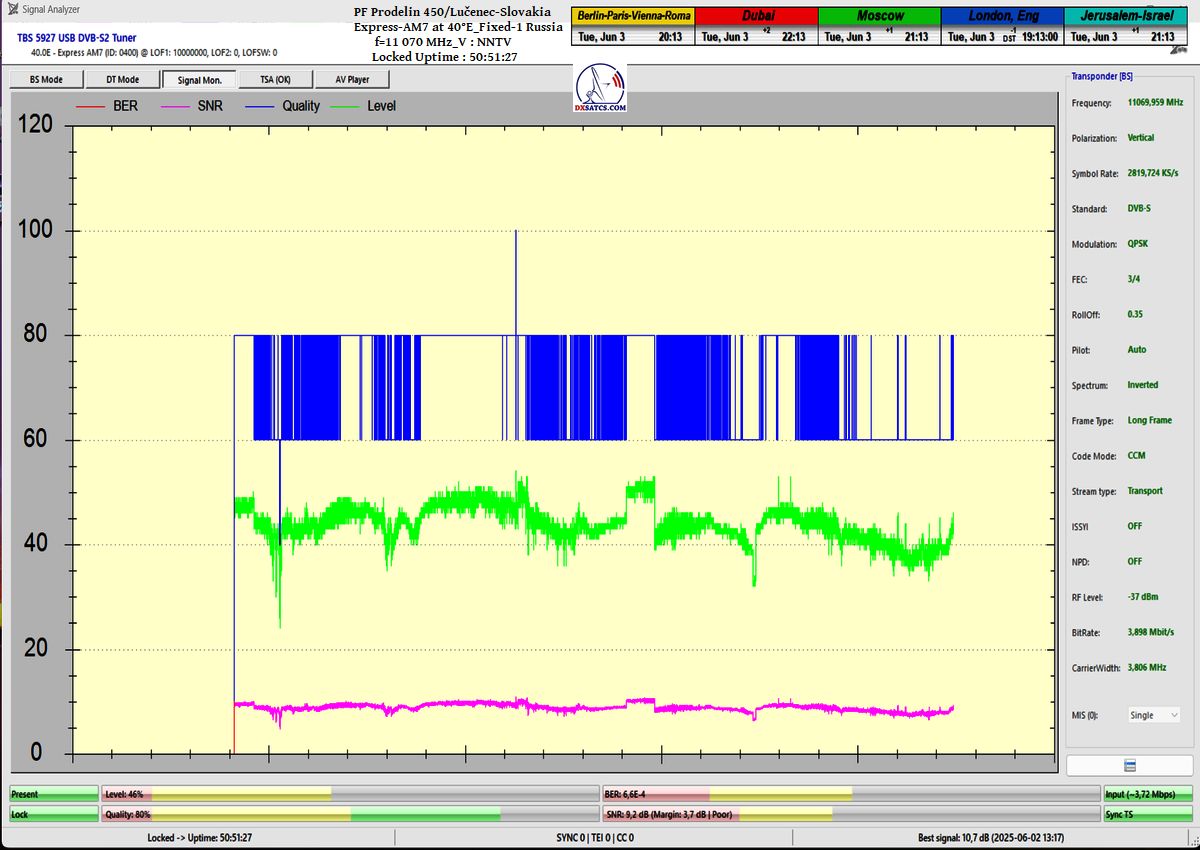The image size is (1200, 850).
Task: Open the TSA (OK) tab
Action: [x=275, y=80]
